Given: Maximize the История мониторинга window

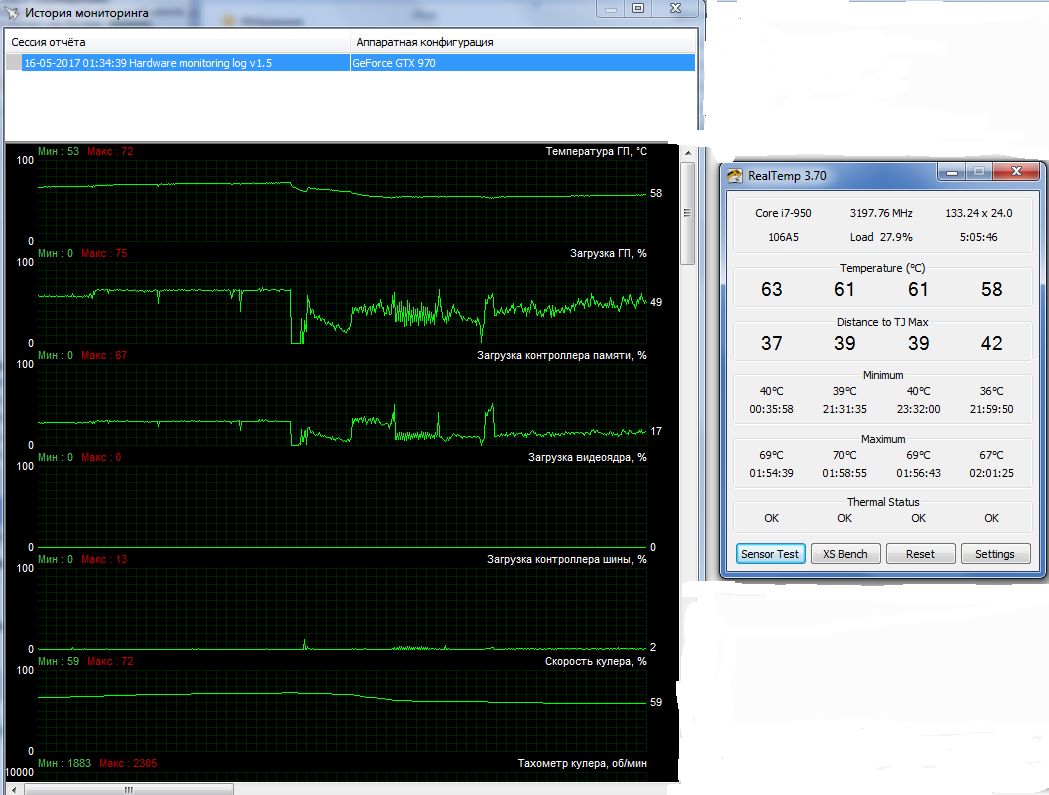Looking at the screenshot, I should tap(638, 9).
